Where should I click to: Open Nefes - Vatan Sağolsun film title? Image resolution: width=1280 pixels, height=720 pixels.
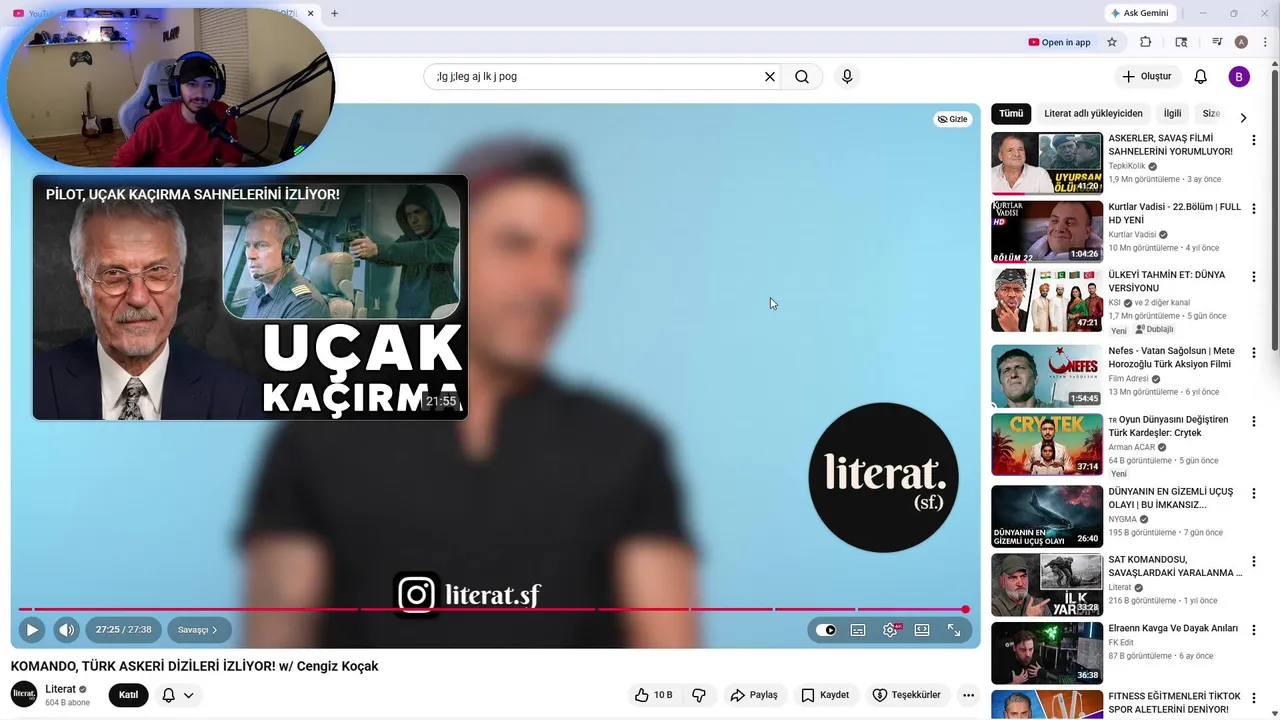coord(1171,357)
